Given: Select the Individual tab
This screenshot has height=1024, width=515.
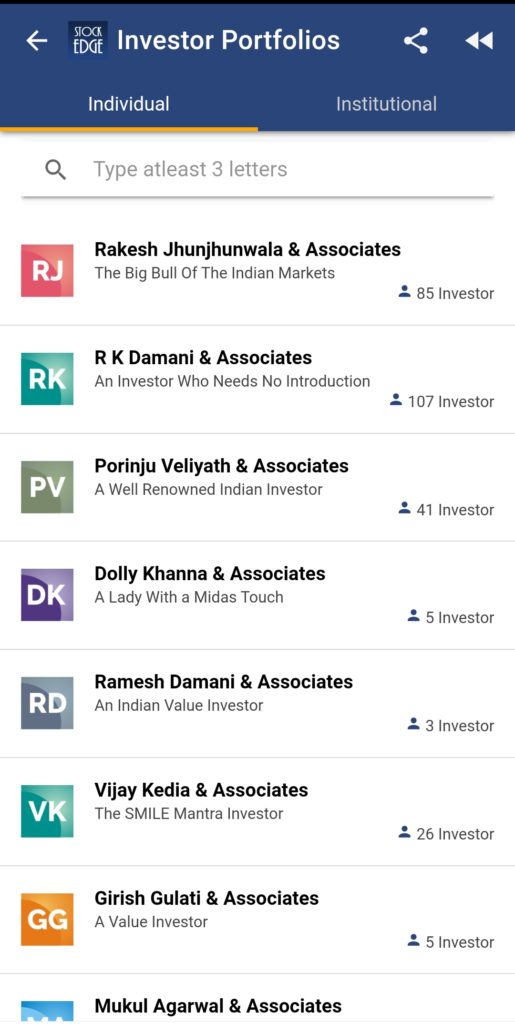Looking at the screenshot, I should tap(129, 104).
